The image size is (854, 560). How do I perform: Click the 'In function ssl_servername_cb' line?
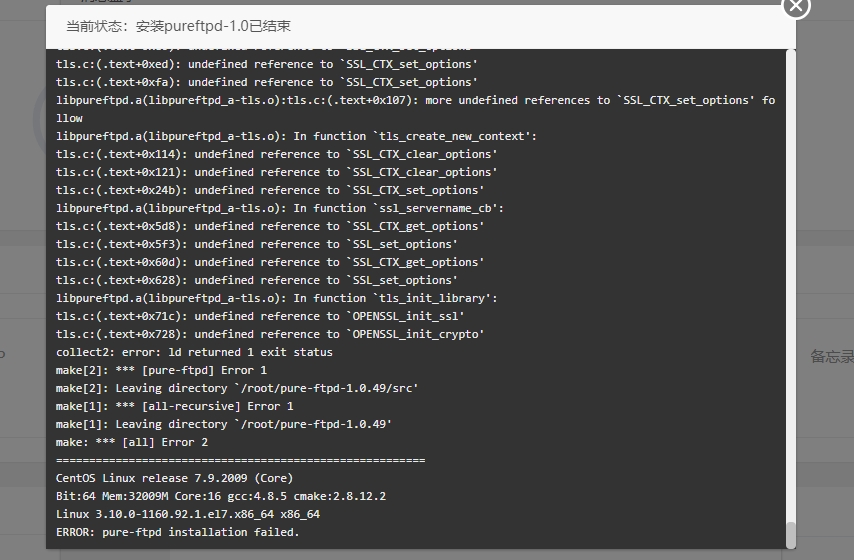[280, 209]
